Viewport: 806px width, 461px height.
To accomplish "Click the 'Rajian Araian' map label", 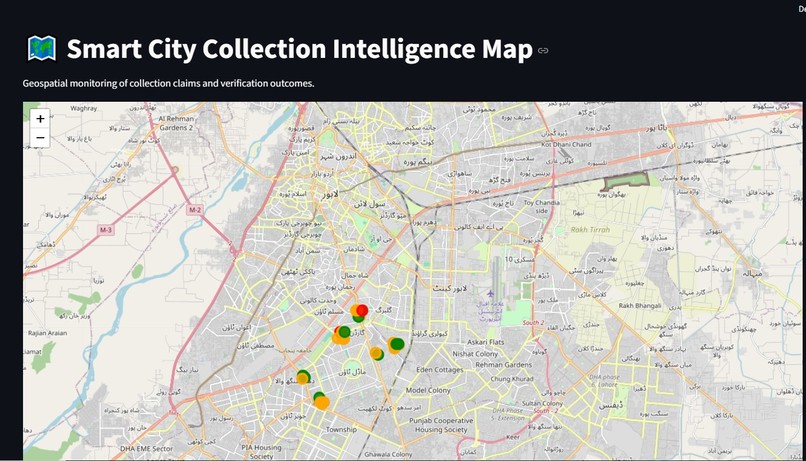I will click(47, 333).
